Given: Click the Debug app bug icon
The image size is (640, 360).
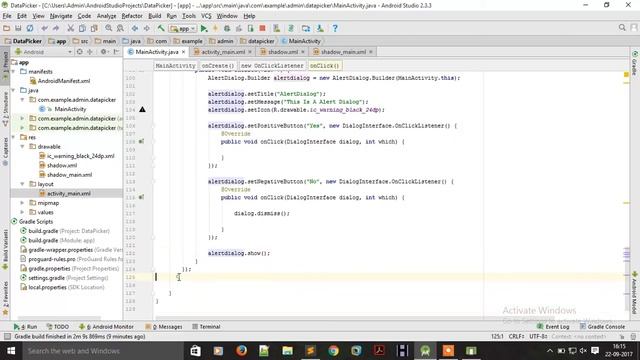Looking at the screenshot, I should tap(227, 28).
